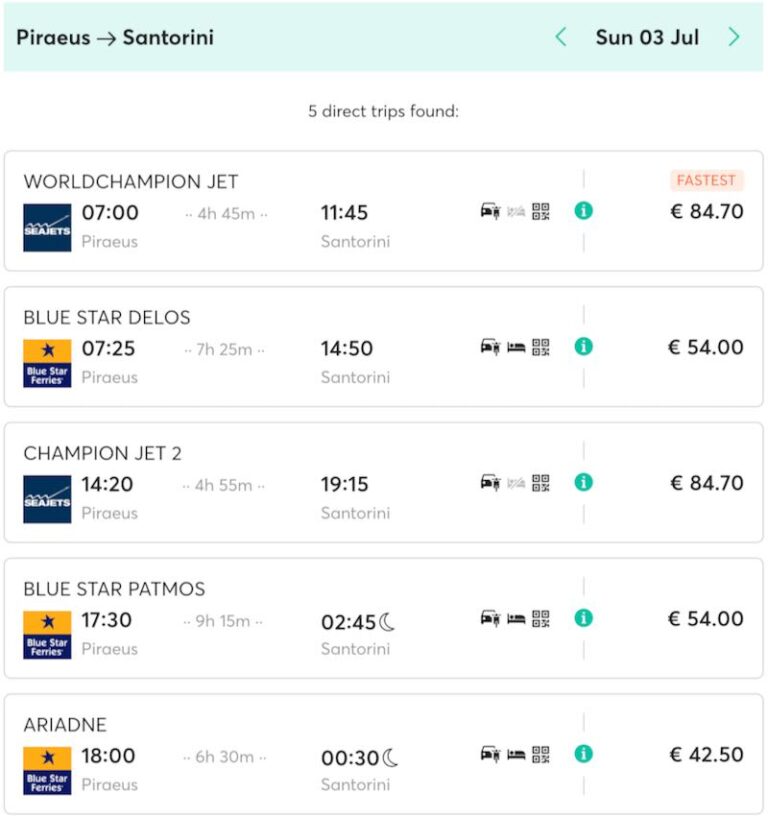
Task: View previous day's ferry schedule
Action: (560, 36)
